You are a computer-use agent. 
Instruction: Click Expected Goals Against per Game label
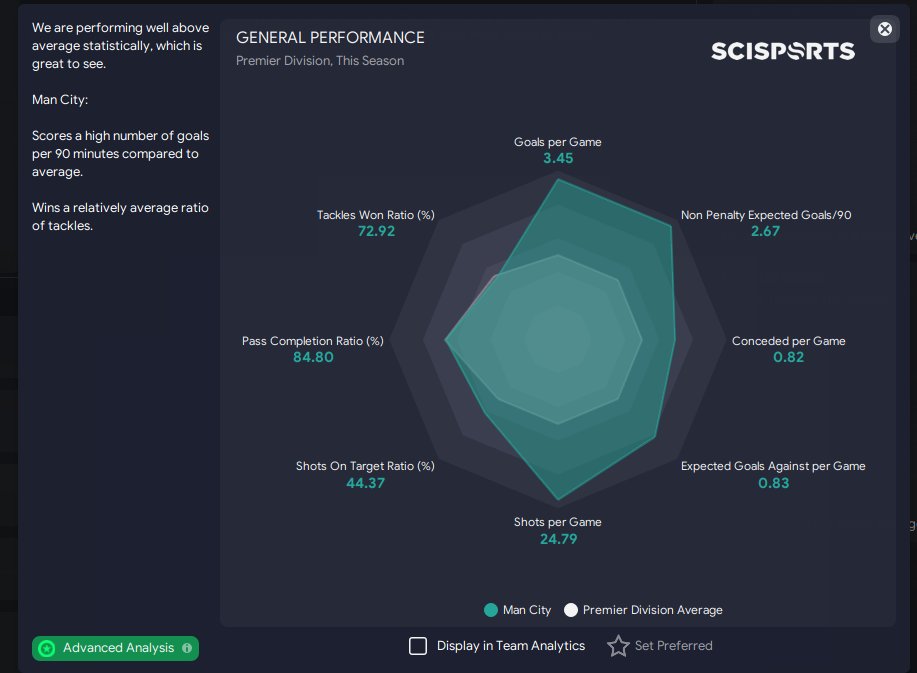click(773, 466)
